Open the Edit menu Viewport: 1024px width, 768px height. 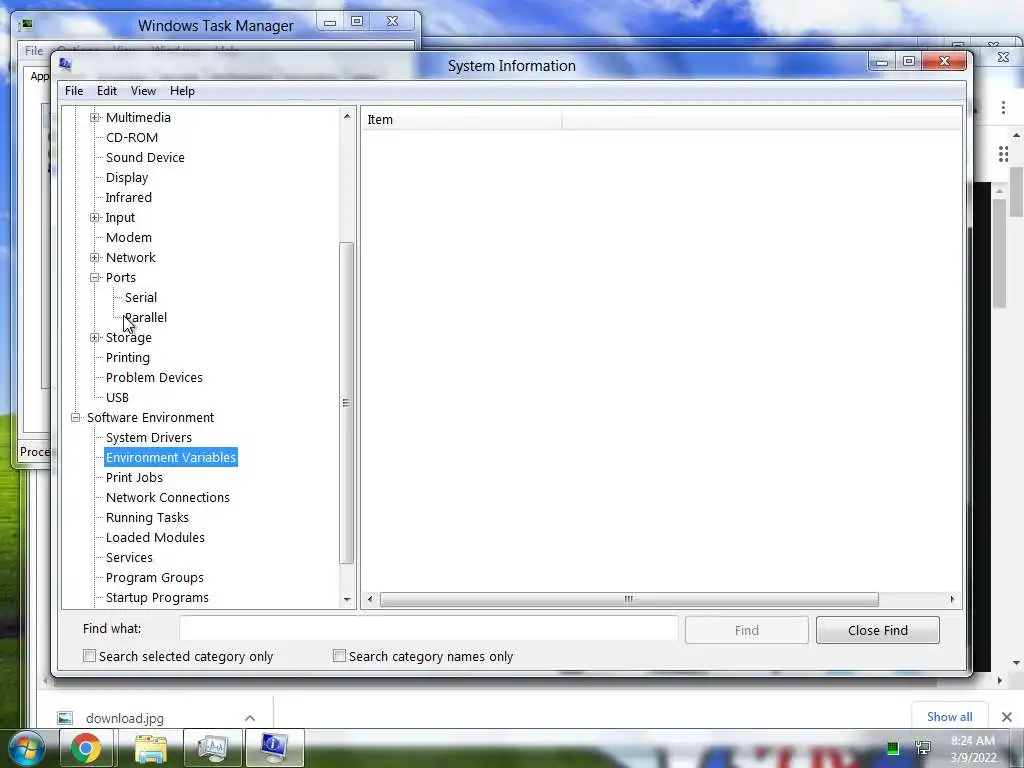[106, 91]
